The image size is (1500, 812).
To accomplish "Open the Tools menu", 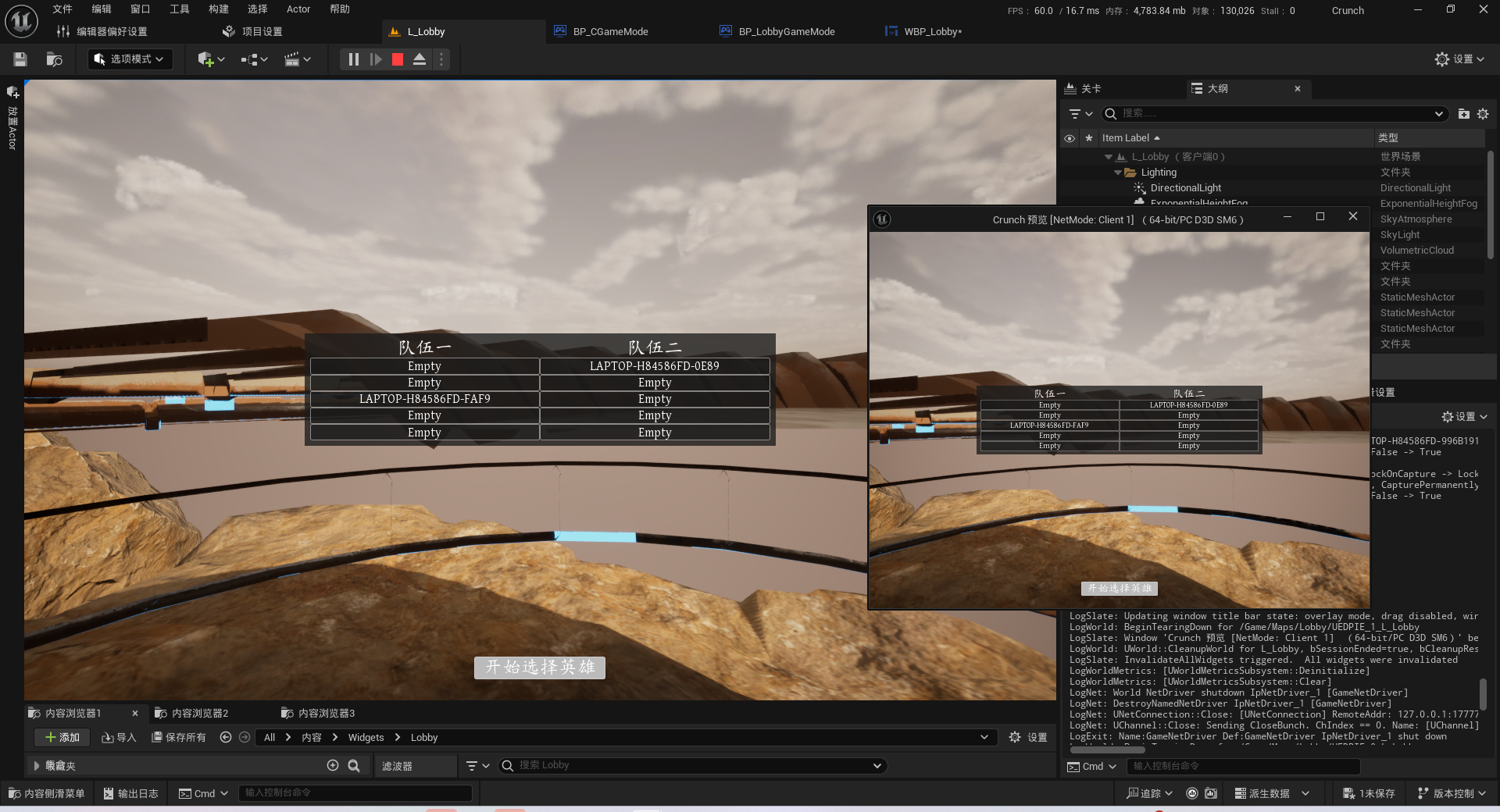I will tap(180, 9).
